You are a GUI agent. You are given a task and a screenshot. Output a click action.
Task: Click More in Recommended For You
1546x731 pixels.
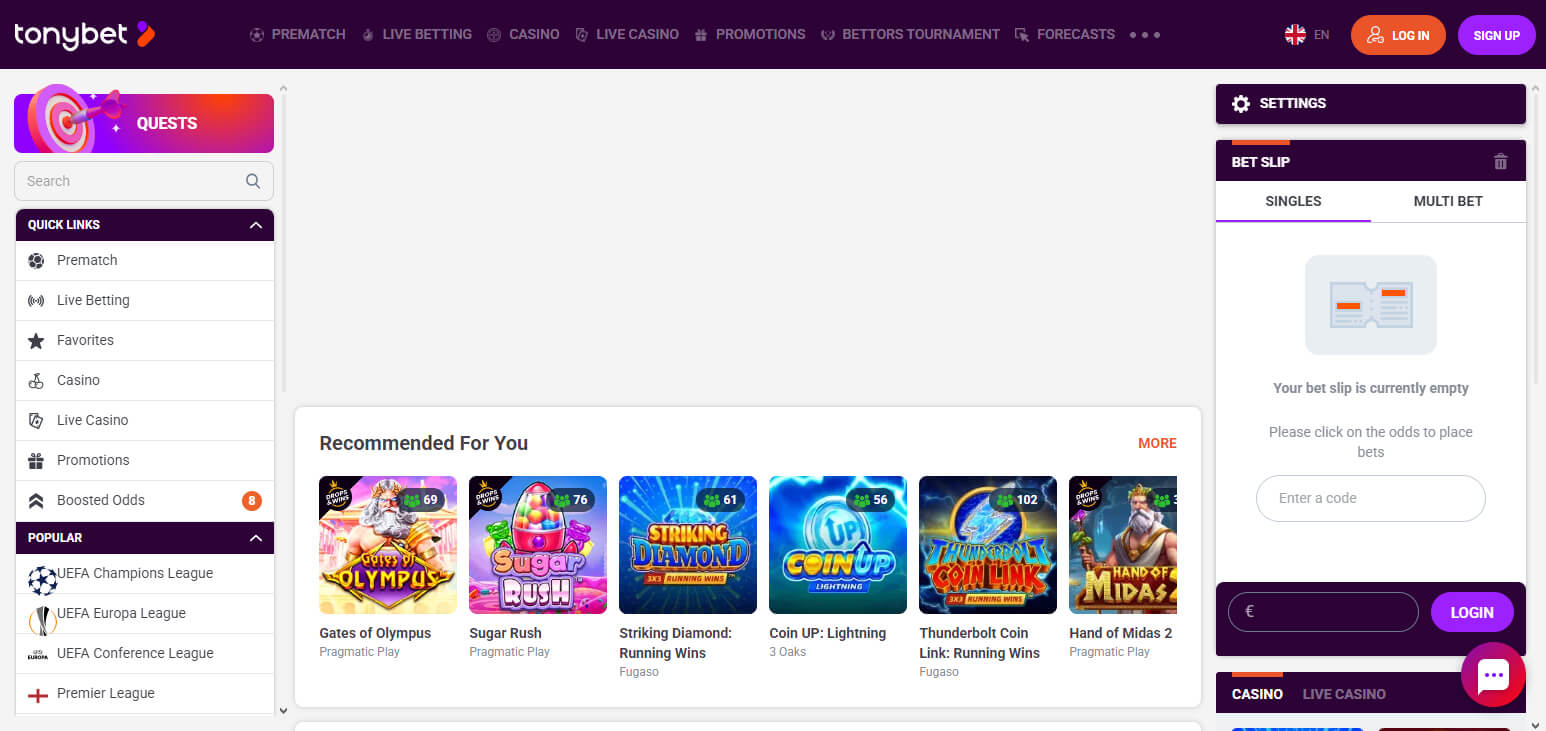[1157, 443]
